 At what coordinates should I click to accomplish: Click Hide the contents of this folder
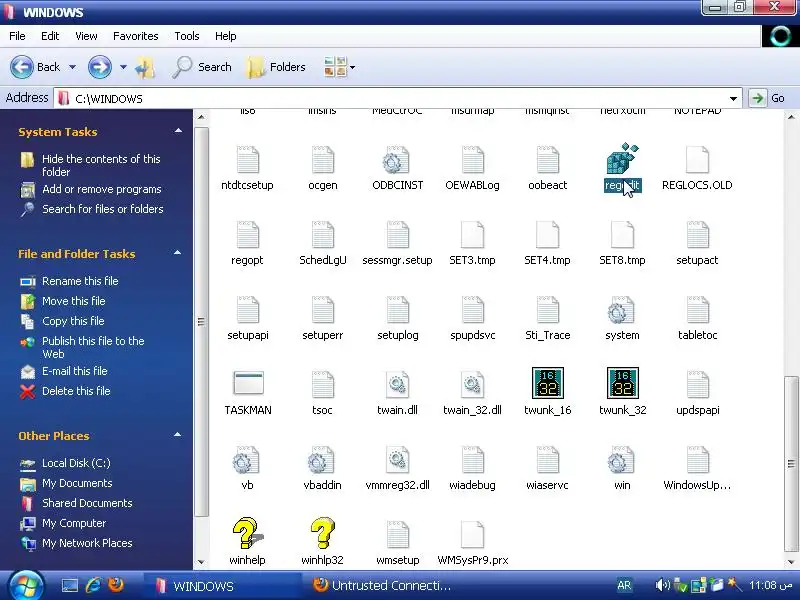tap(101, 165)
